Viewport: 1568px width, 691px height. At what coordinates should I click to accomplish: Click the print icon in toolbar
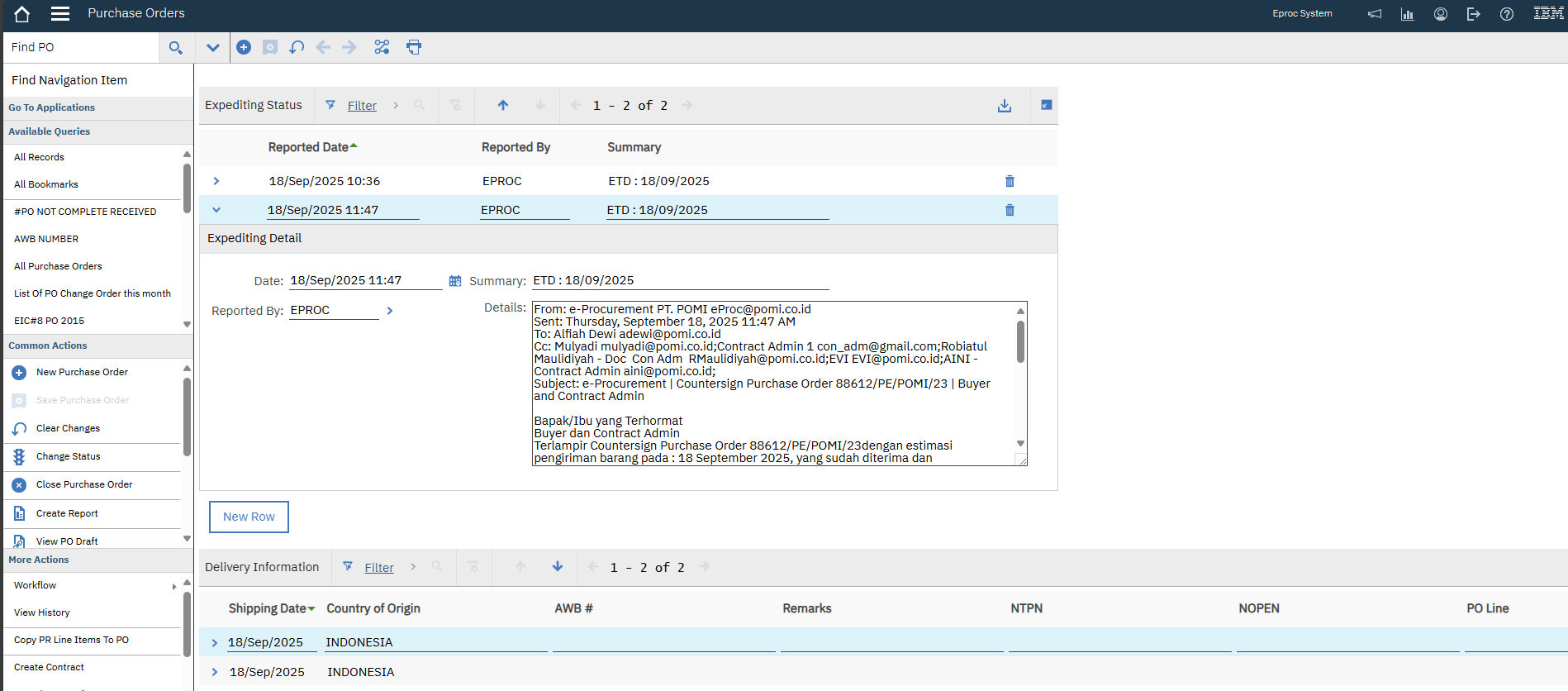tap(414, 47)
